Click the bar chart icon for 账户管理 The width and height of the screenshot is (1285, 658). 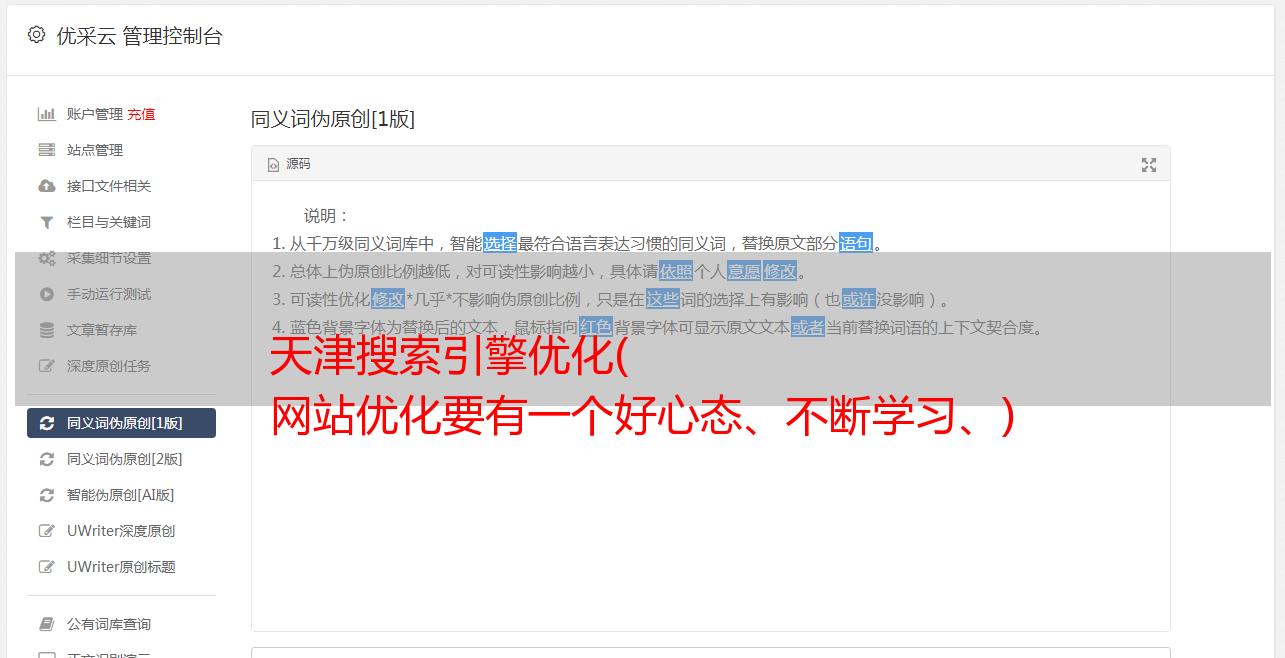pos(46,114)
